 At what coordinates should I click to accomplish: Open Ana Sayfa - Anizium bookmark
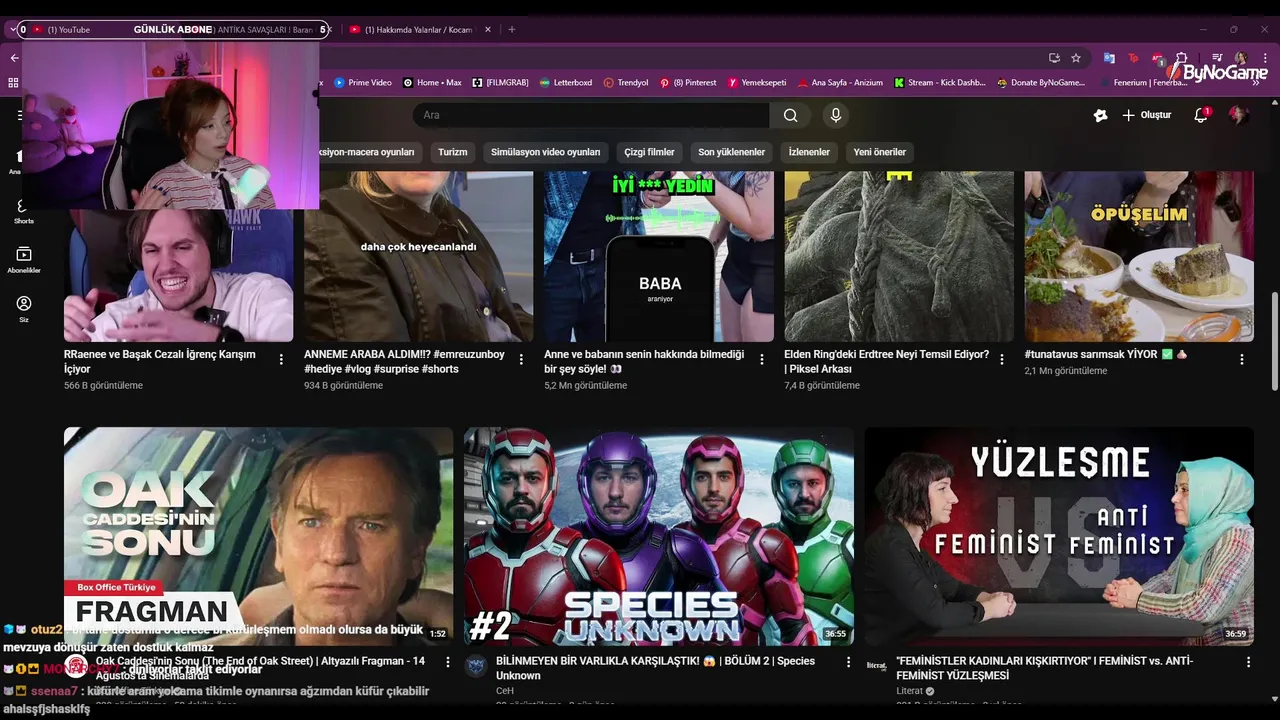(x=839, y=83)
